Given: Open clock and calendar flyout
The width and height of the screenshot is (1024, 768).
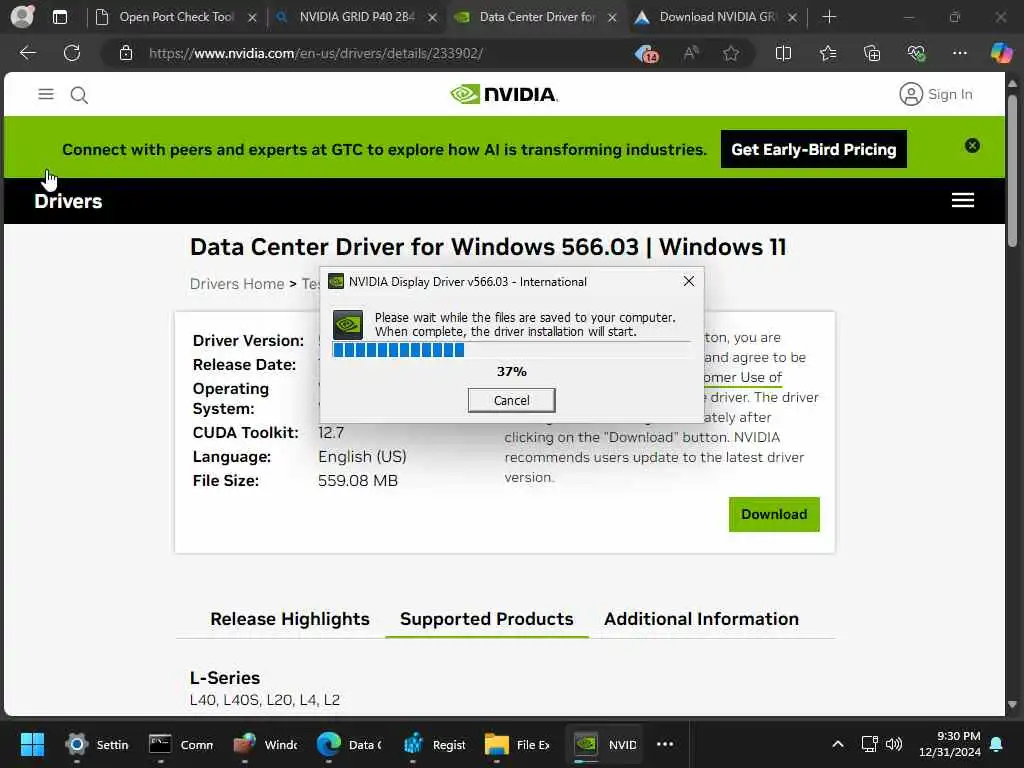Looking at the screenshot, I should (x=950, y=744).
